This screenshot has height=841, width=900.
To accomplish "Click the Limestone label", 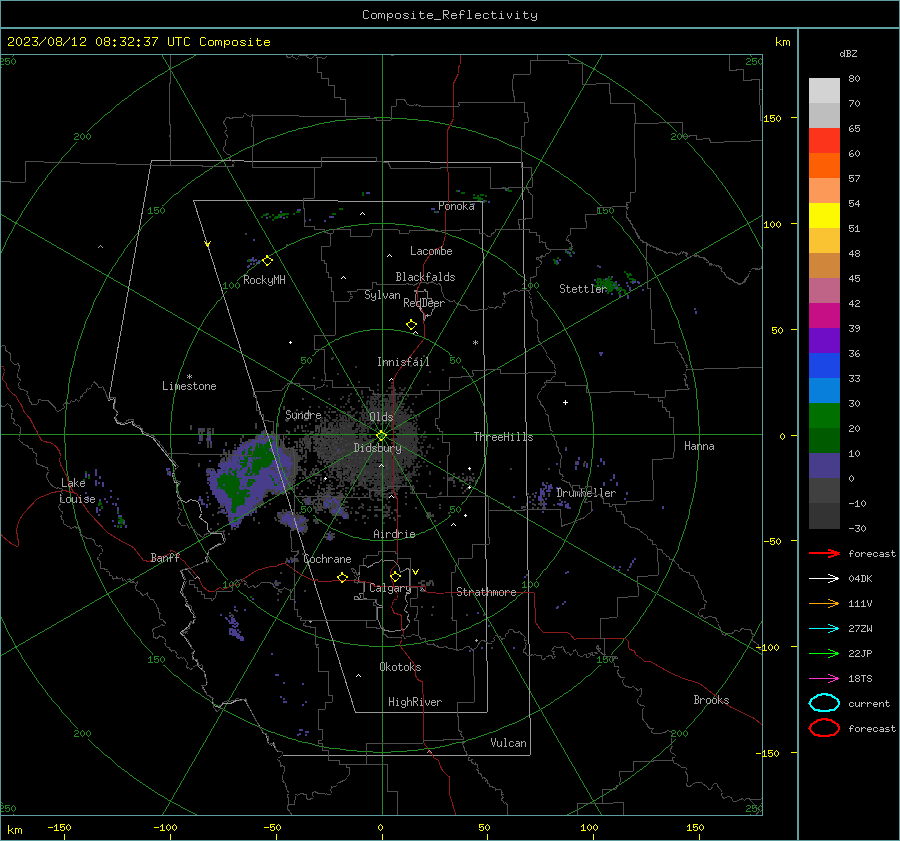I will coord(189,386).
